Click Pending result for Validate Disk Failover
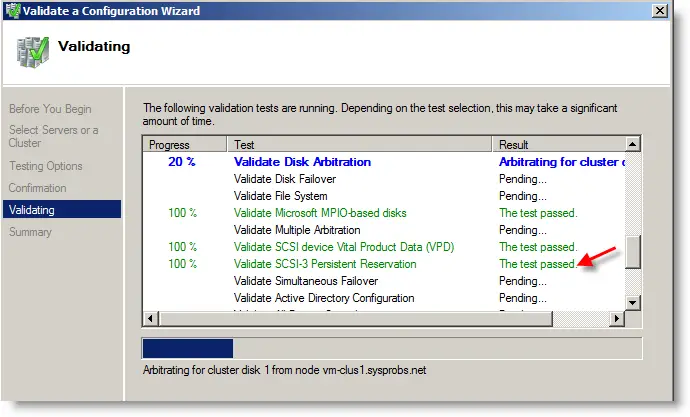This screenshot has width=690, height=417. (x=522, y=179)
